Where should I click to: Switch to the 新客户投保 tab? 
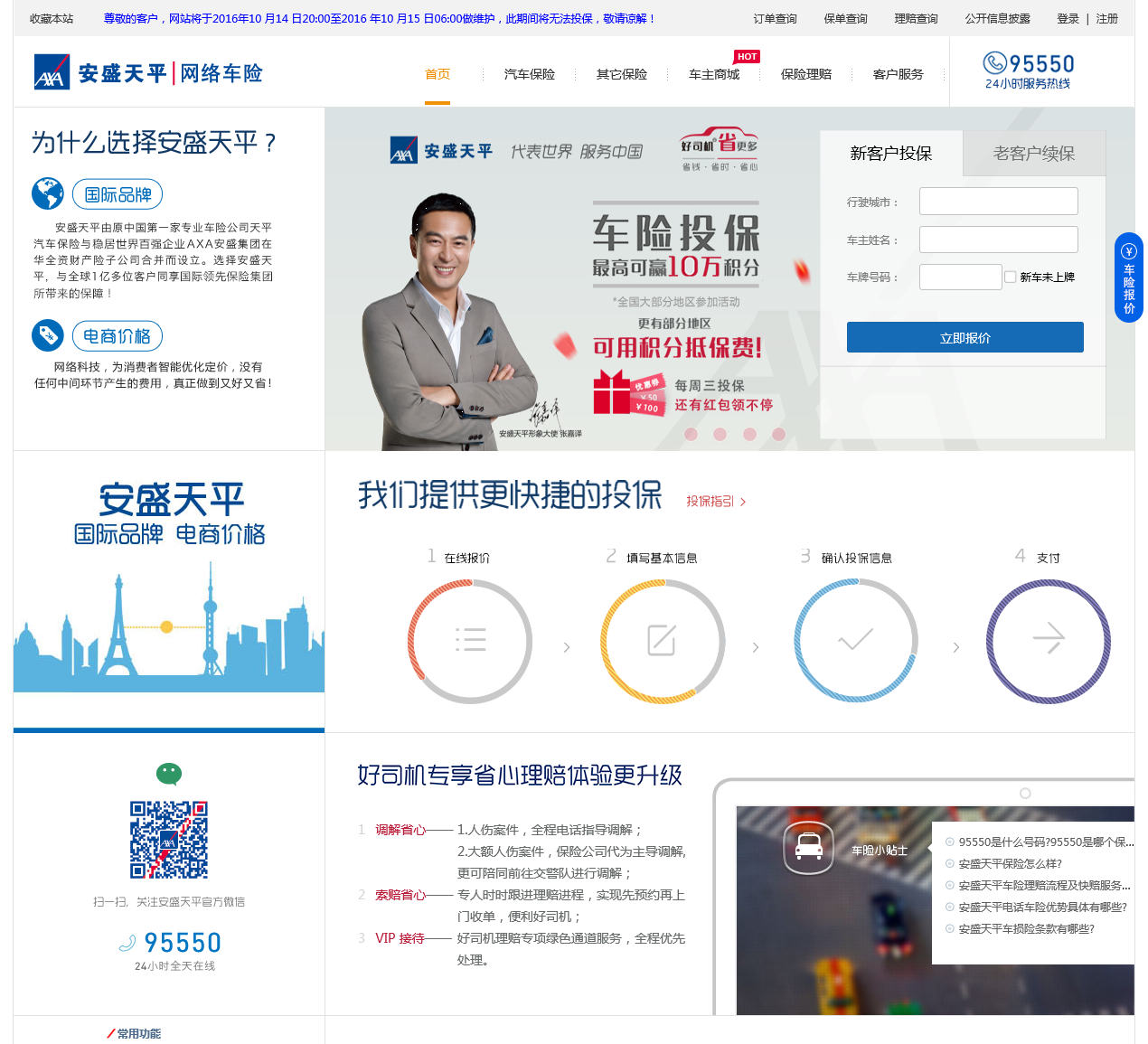(x=891, y=153)
